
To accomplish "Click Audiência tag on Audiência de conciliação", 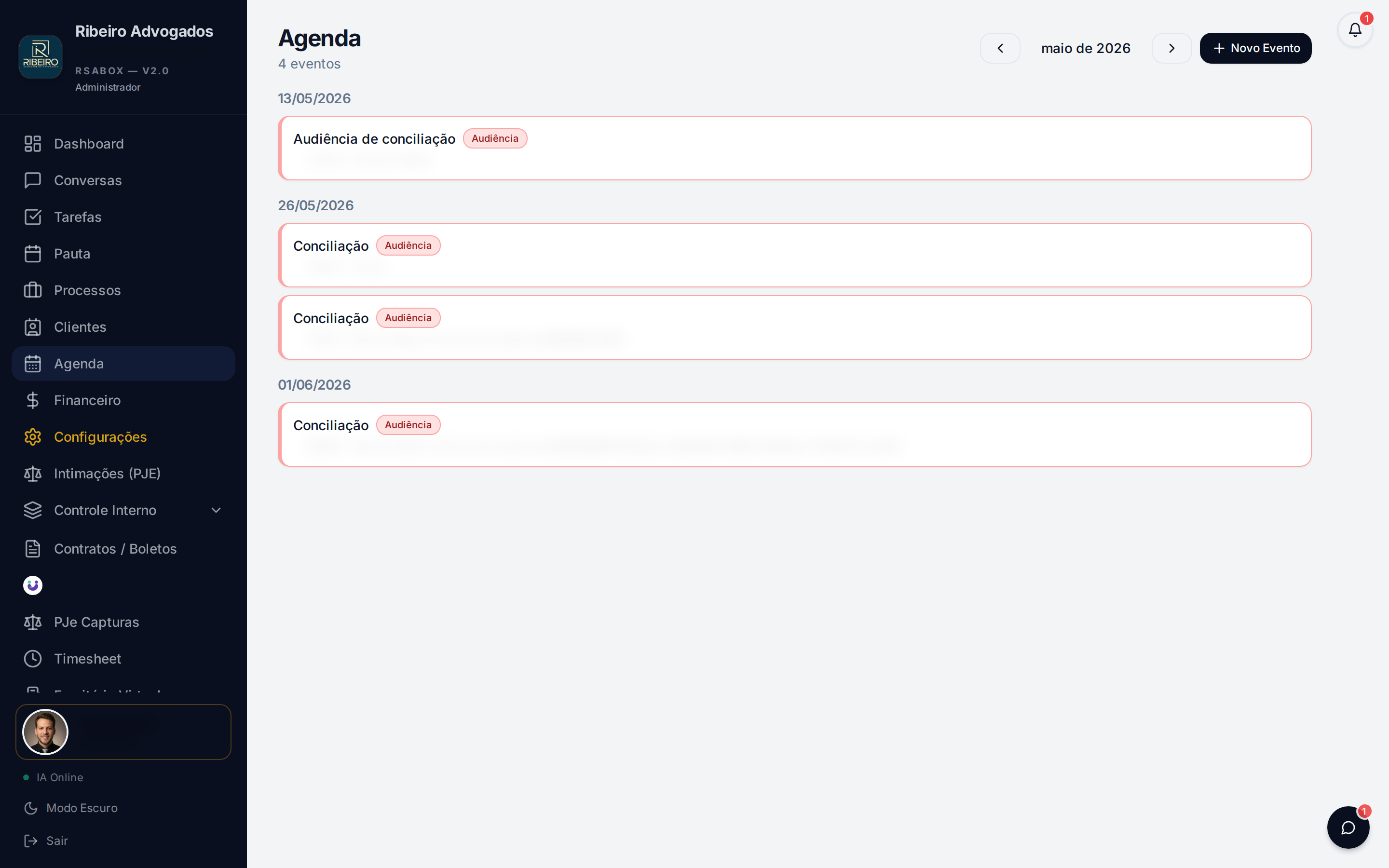I will pos(495,138).
